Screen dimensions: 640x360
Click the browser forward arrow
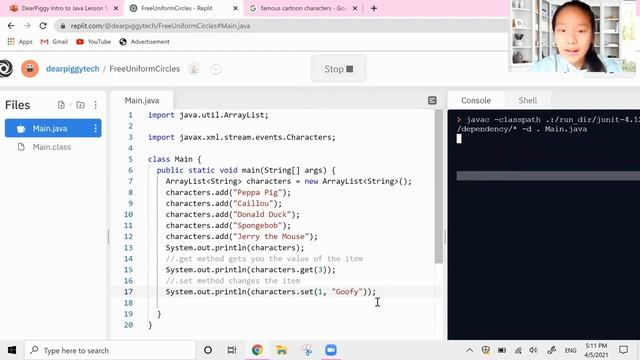27,26
